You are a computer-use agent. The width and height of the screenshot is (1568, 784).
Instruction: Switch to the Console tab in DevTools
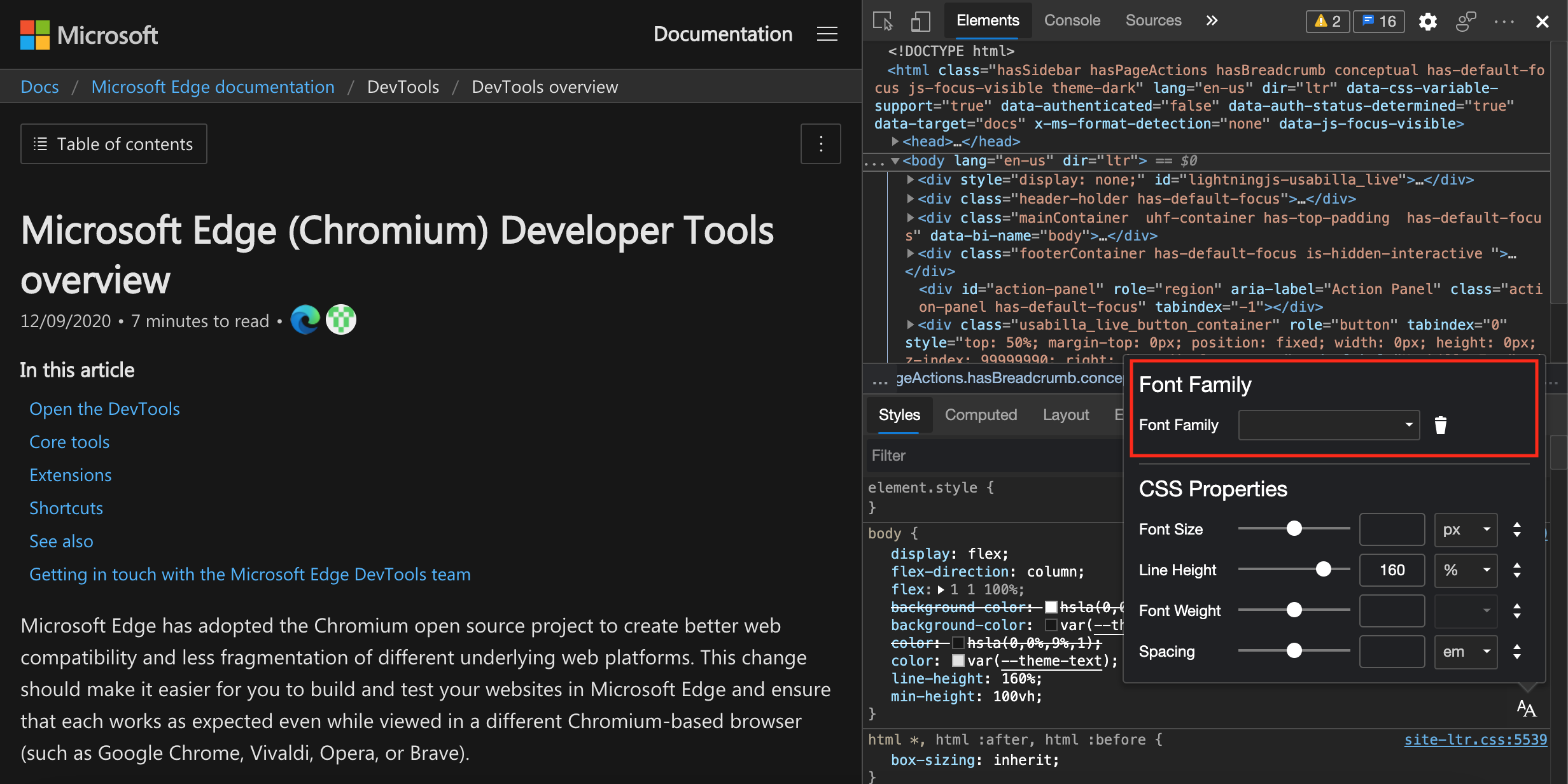tap(1071, 19)
